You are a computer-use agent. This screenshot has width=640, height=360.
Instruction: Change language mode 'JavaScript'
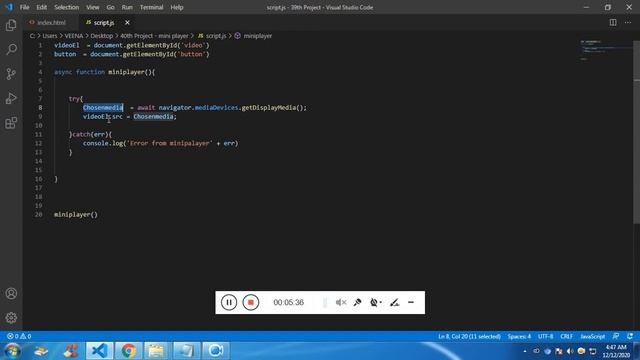[x=593, y=336]
